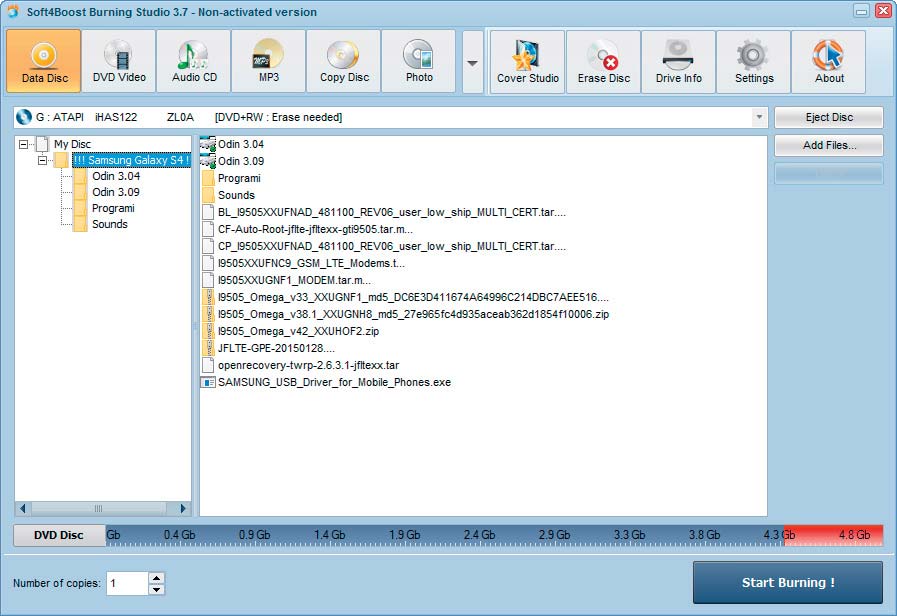Select Programi folder in the tree
The width and height of the screenshot is (897, 616).
click(113, 208)
